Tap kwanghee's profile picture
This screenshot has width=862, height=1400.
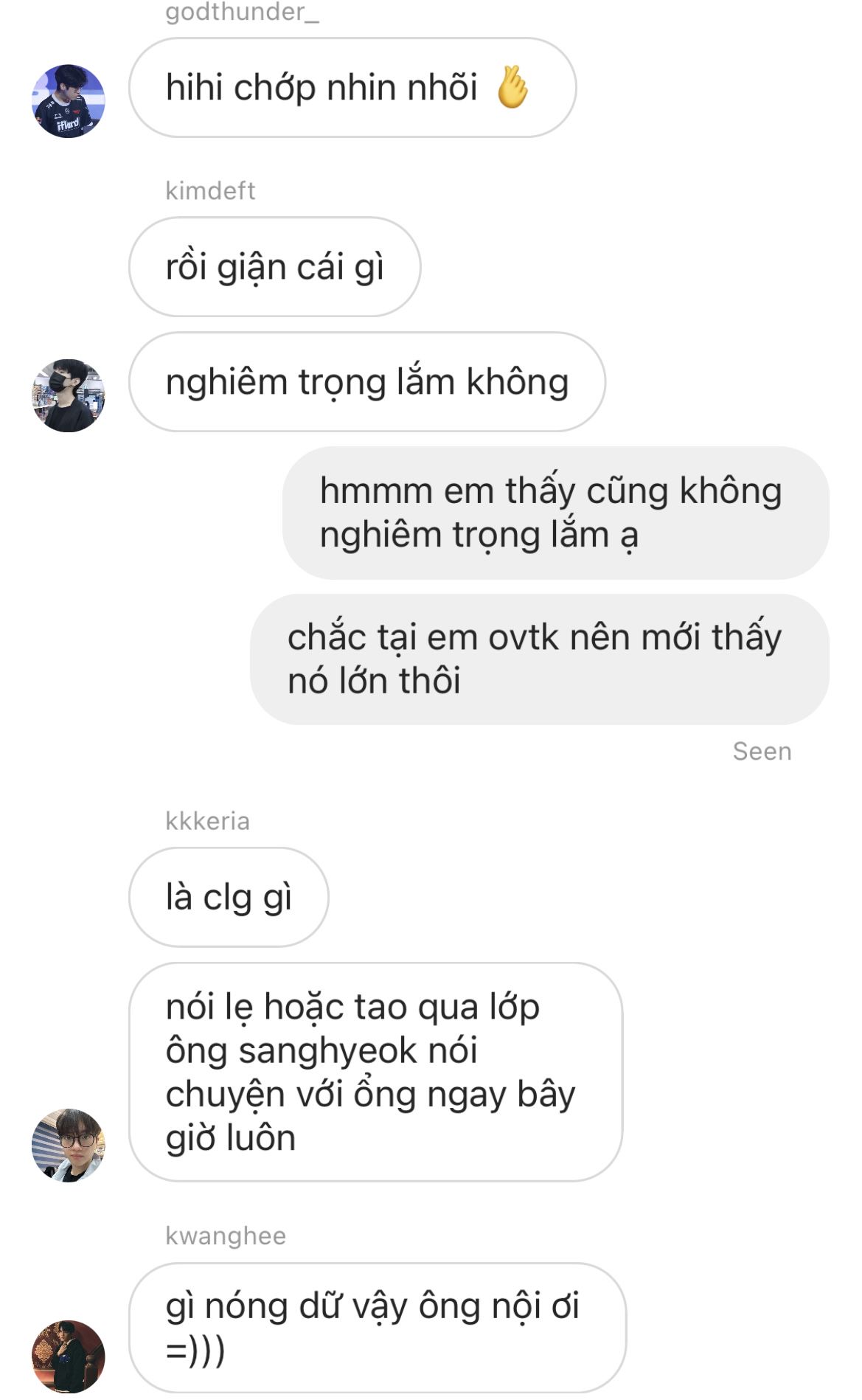(x=69, y=1356)
